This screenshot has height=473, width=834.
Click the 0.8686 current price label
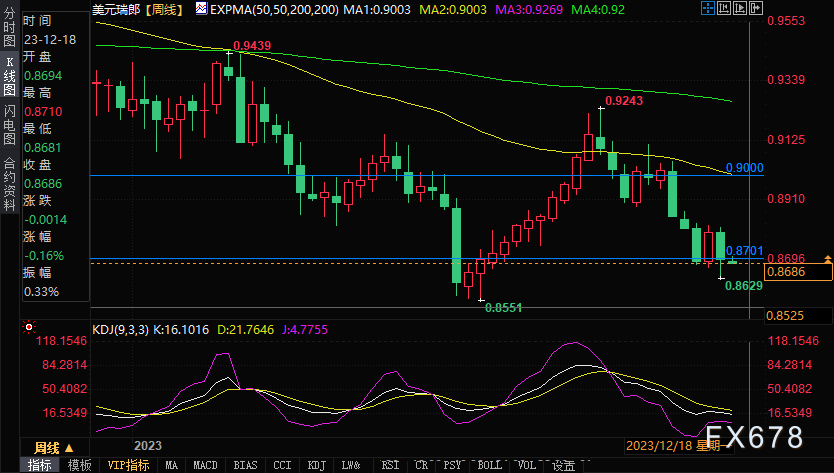tap(784, 271)
